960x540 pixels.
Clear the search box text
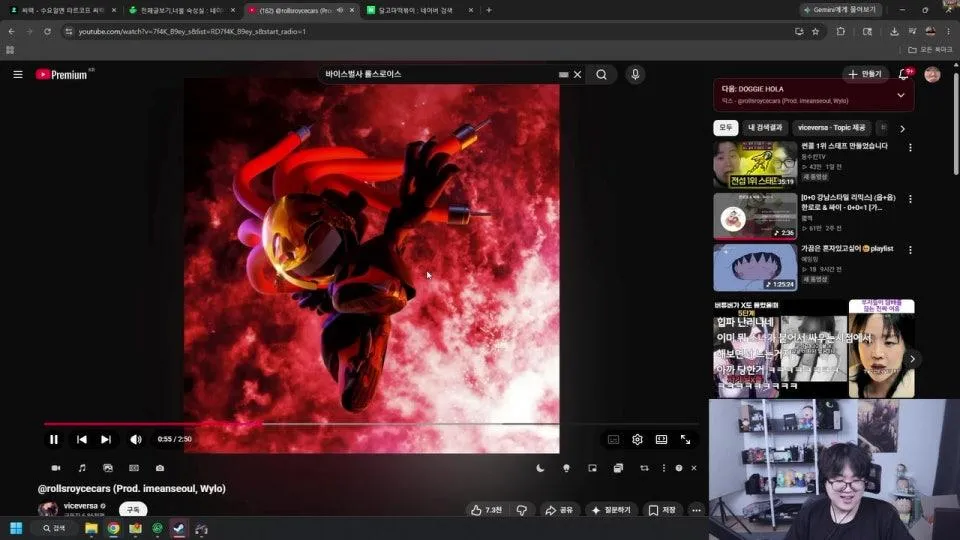point(577,75)
